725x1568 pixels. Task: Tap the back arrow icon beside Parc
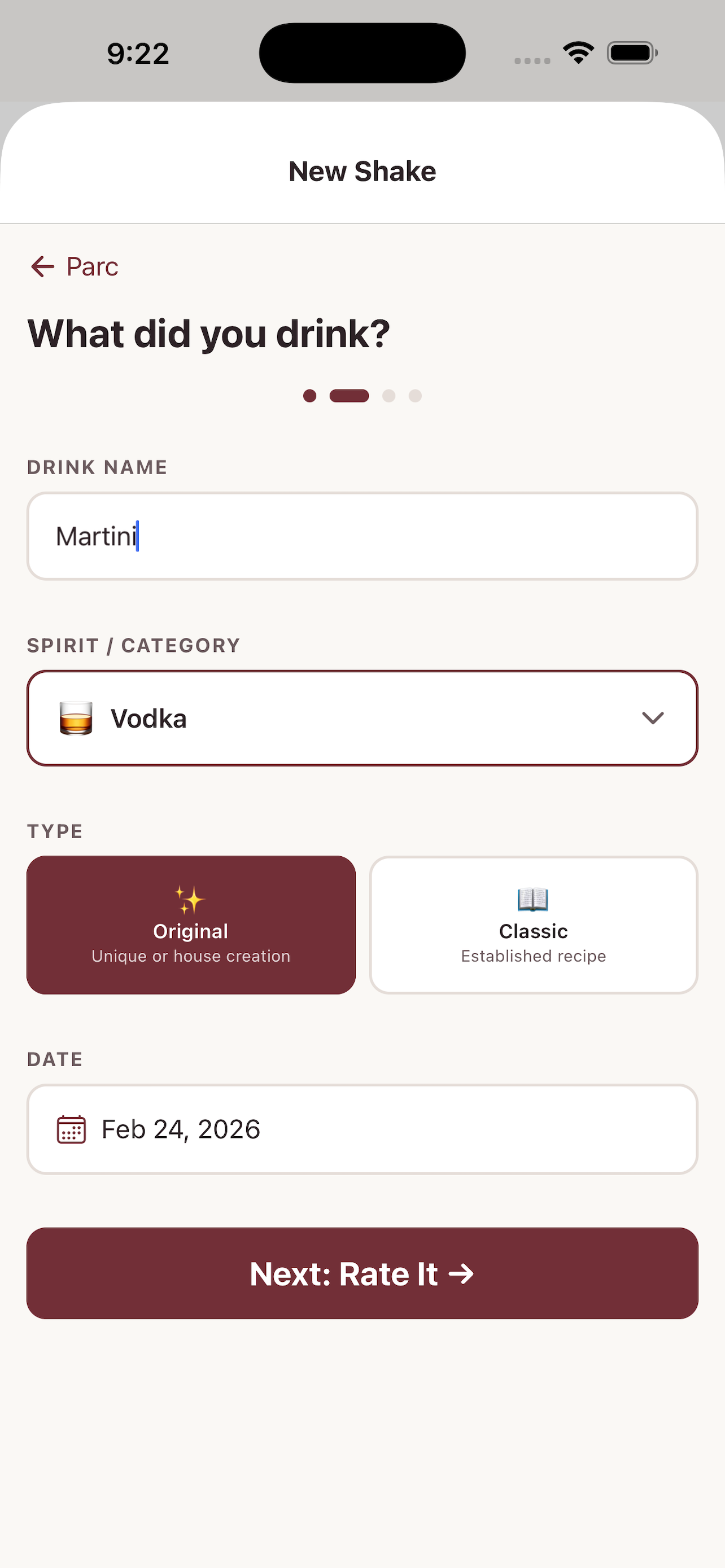(42, 266)
